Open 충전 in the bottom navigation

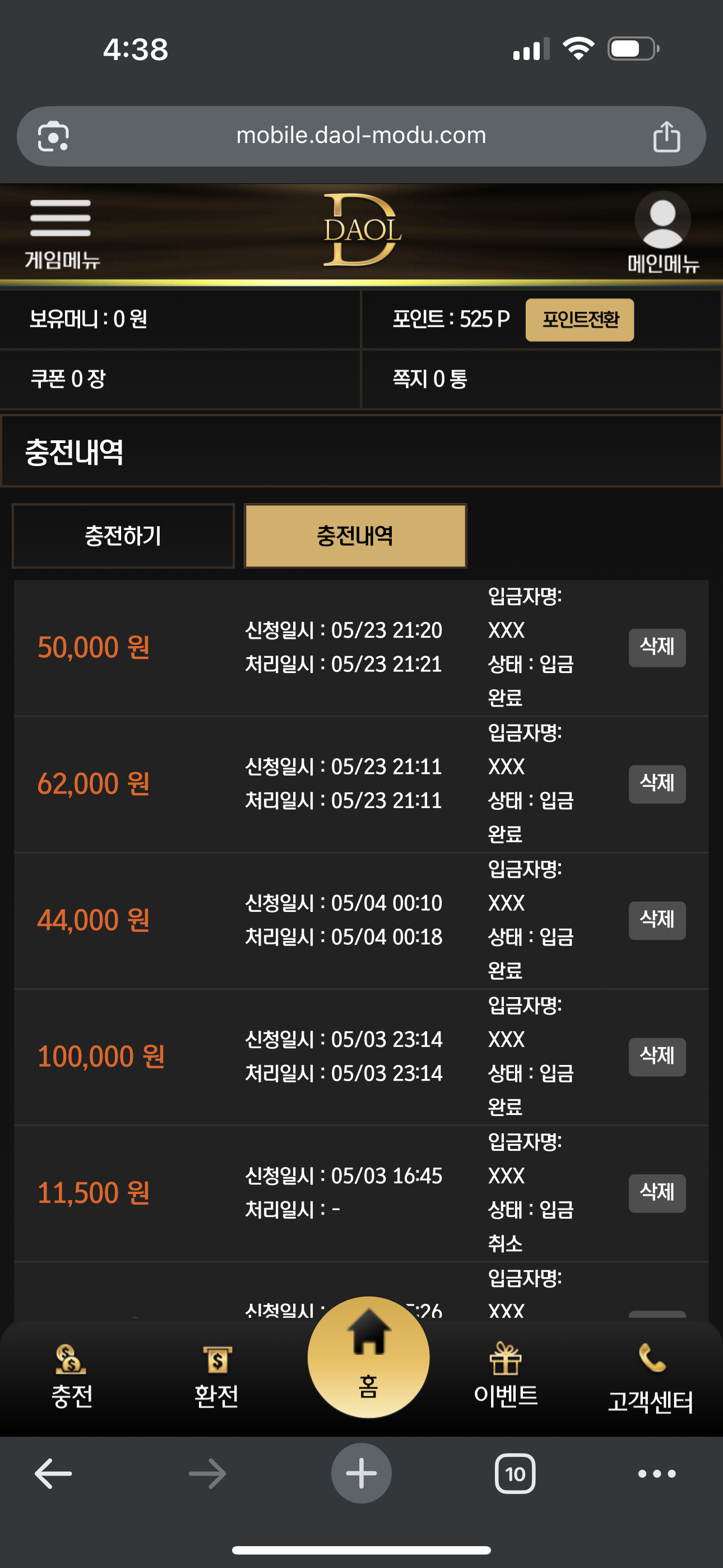coord(72,1377)
